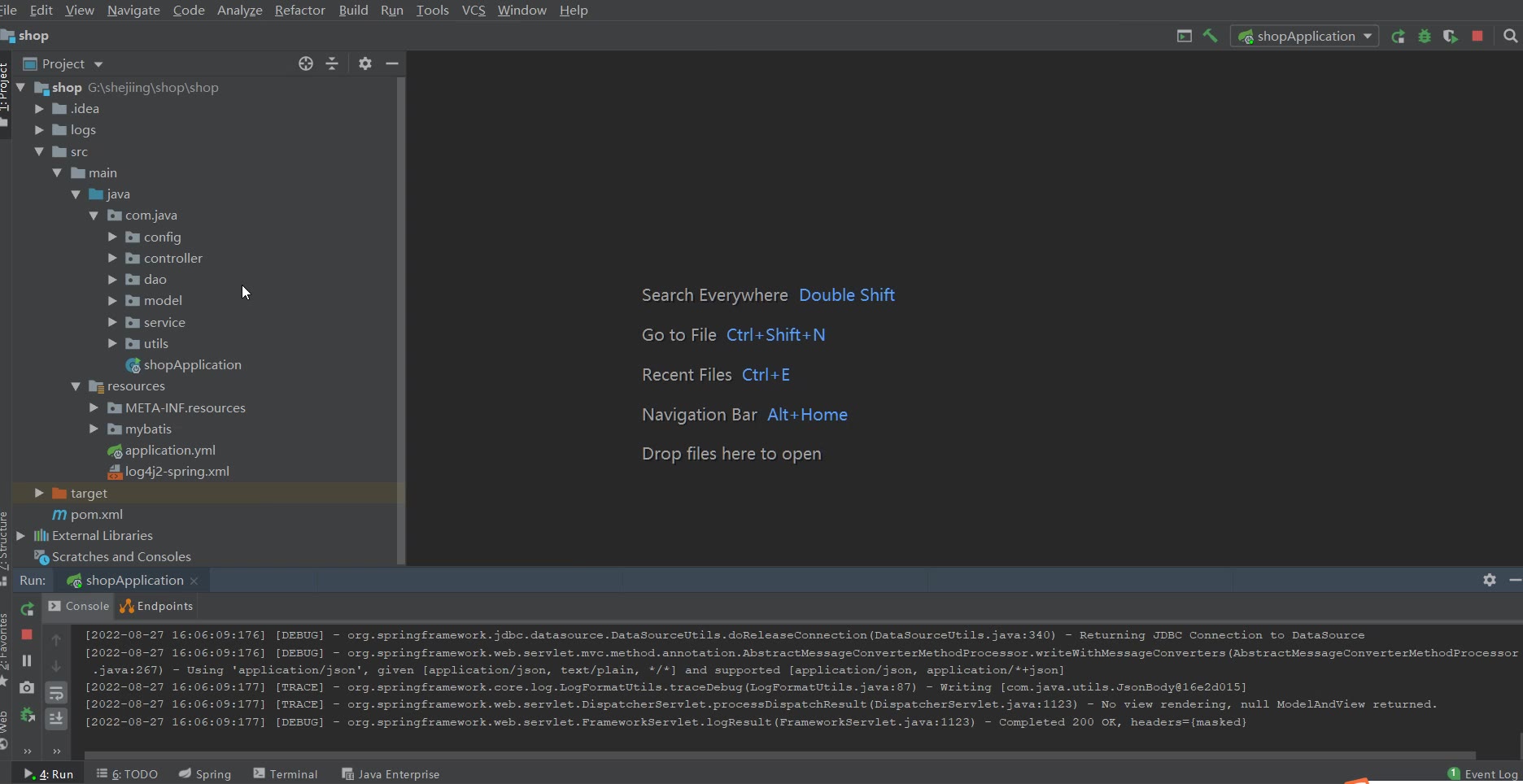Viewport: 1523px width, 784px height.
Task: Expand the logs folder
Action: pyautogui.click(x=39, y=129)
